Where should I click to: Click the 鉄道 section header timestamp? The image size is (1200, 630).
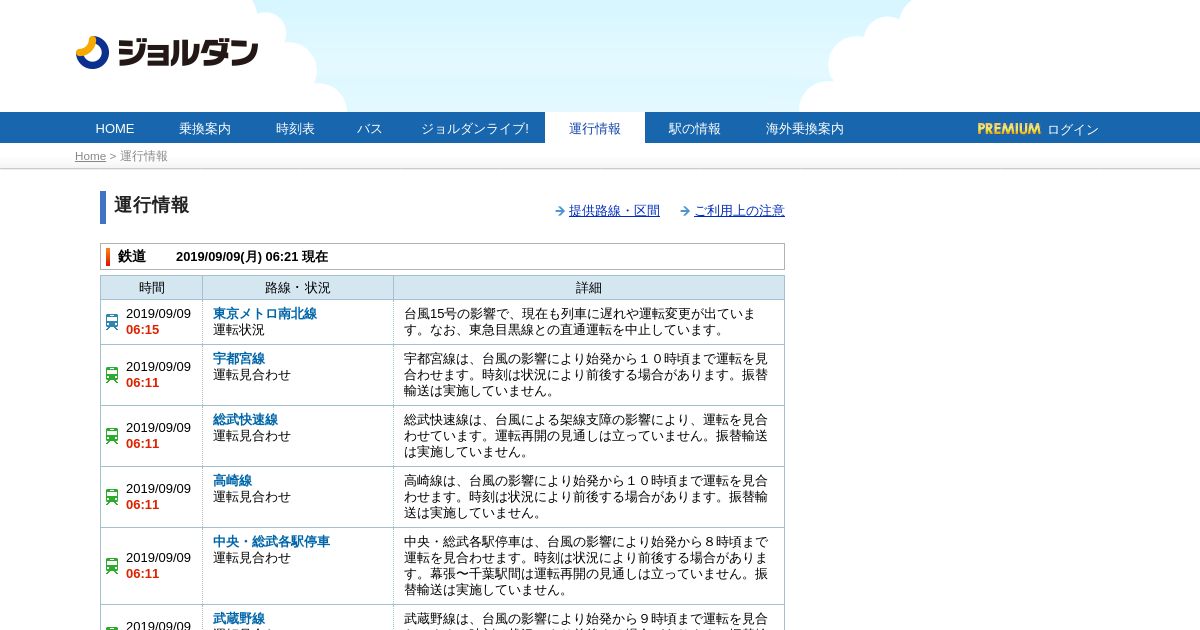(x=252, y=257)
